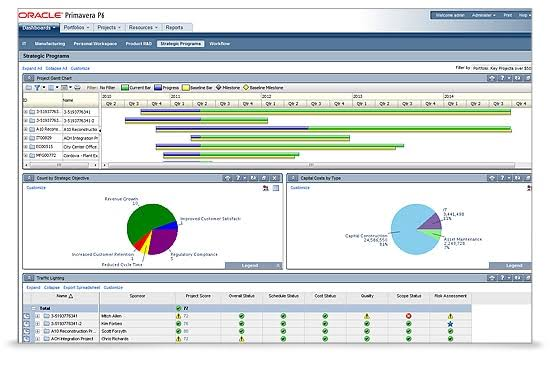Image resolution: width=550 pixels, height=367 pixels.
Task: Select the Workflow dashboard
Action: coord(220,44)
